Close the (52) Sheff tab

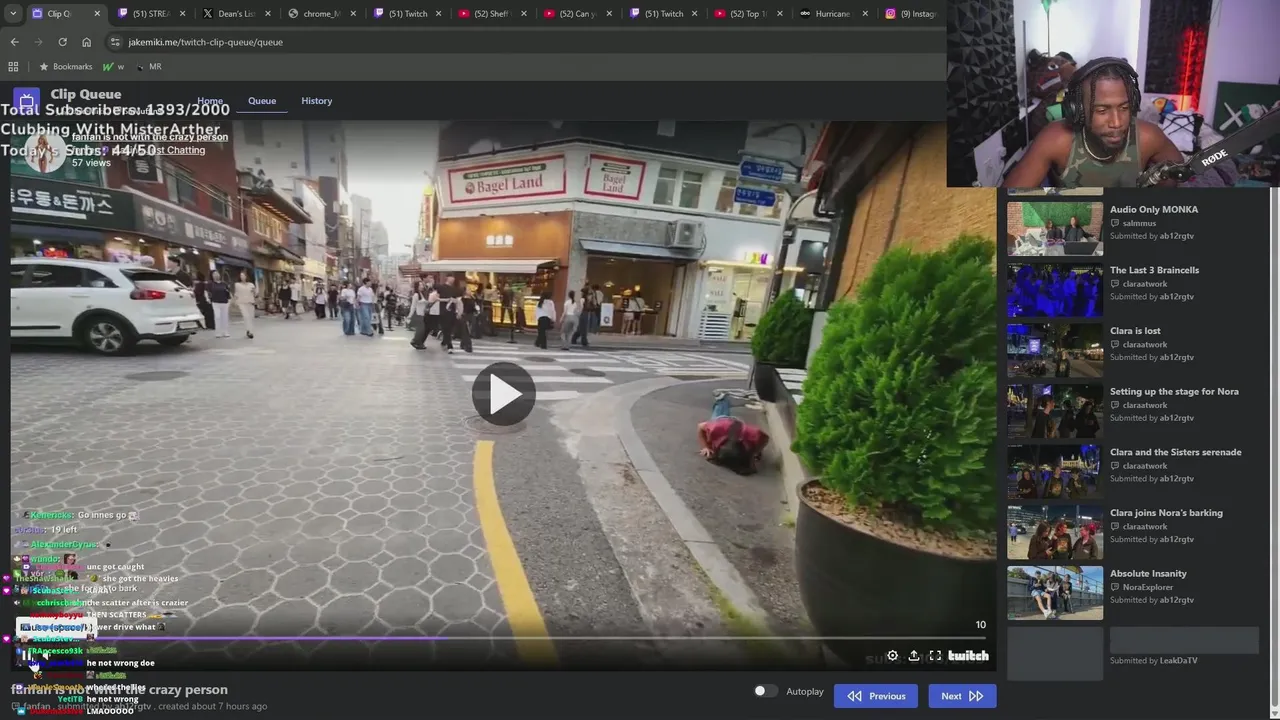pos(524,14)
